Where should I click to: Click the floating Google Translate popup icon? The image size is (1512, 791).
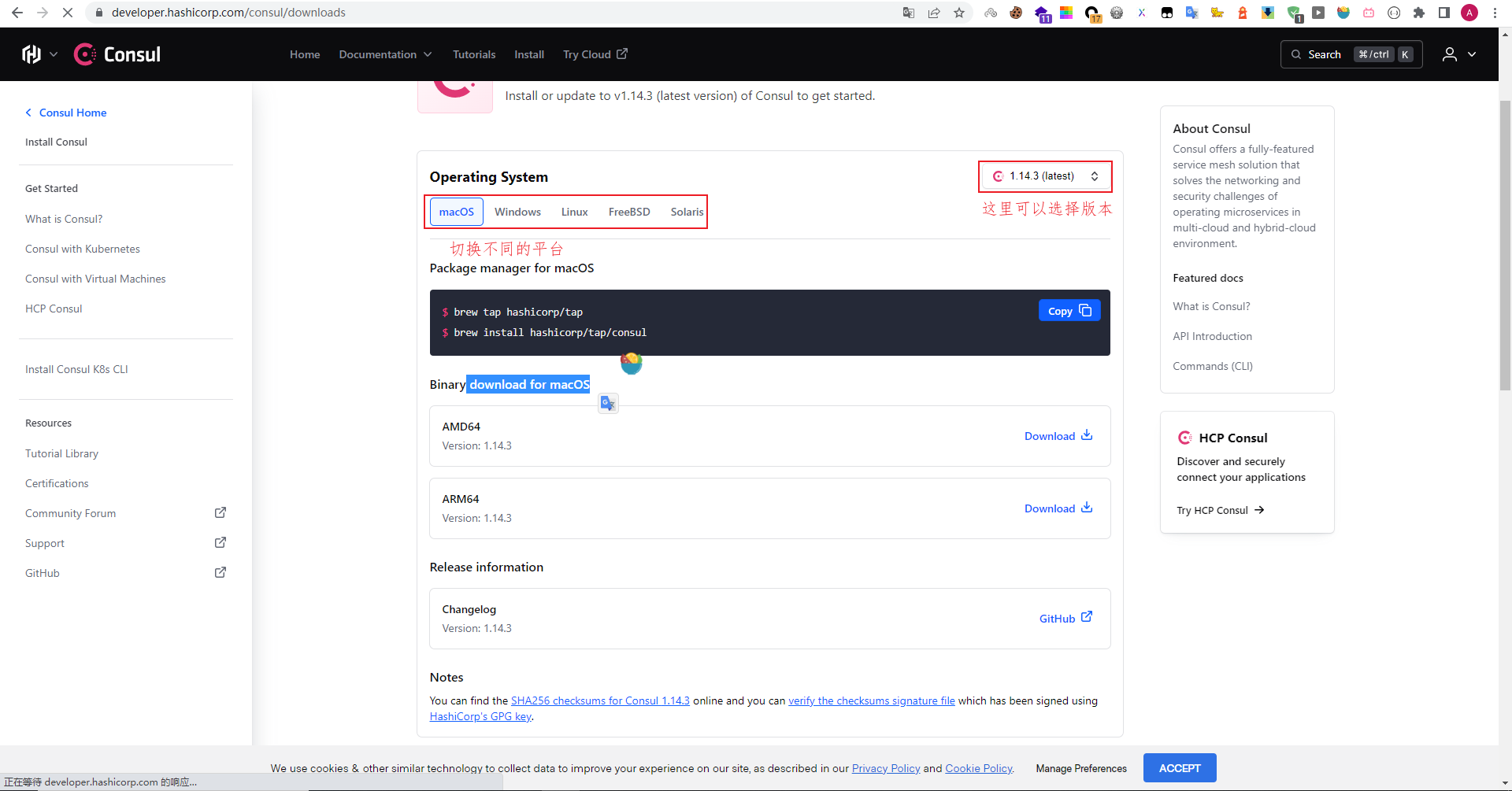coord(608,404)
